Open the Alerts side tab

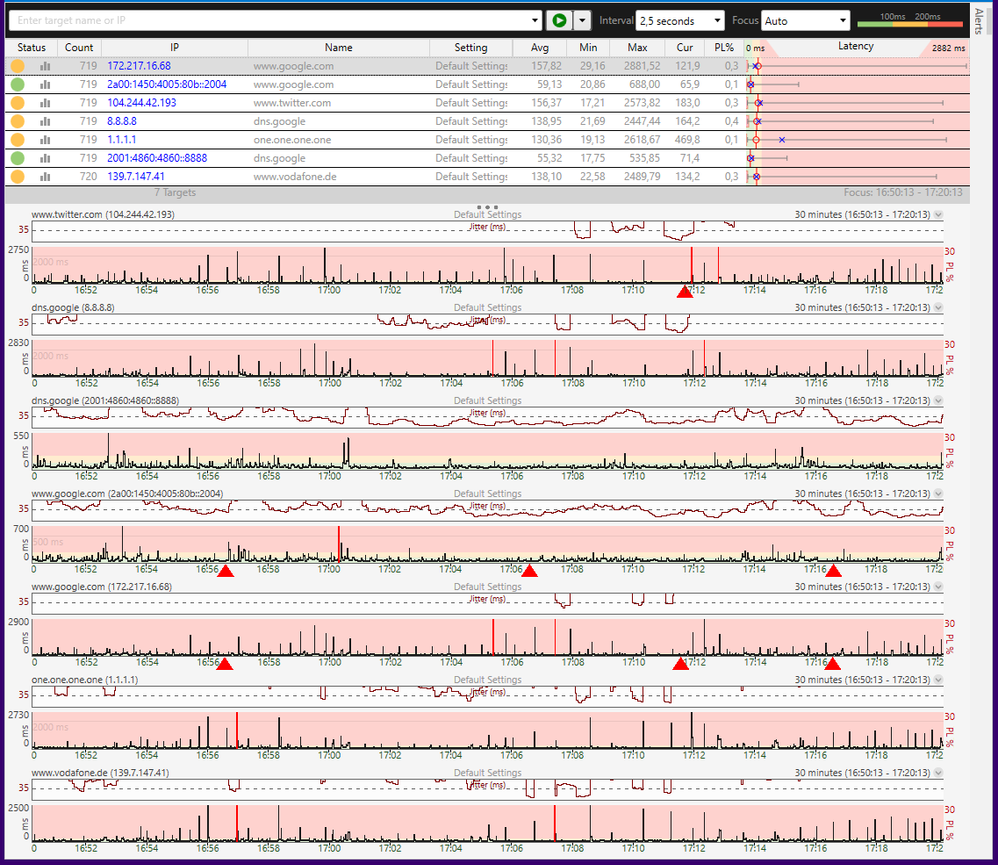click(978, 20)
